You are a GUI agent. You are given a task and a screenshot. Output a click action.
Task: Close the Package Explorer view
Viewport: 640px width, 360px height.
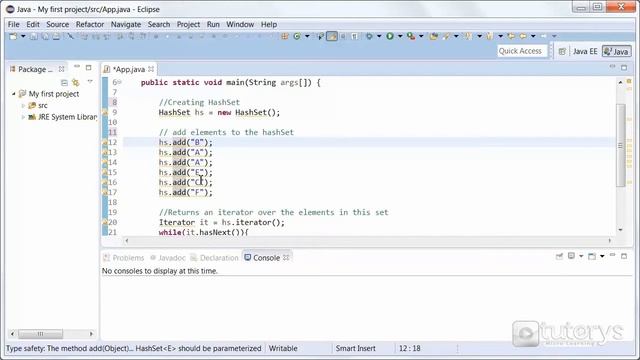[62, 69]
